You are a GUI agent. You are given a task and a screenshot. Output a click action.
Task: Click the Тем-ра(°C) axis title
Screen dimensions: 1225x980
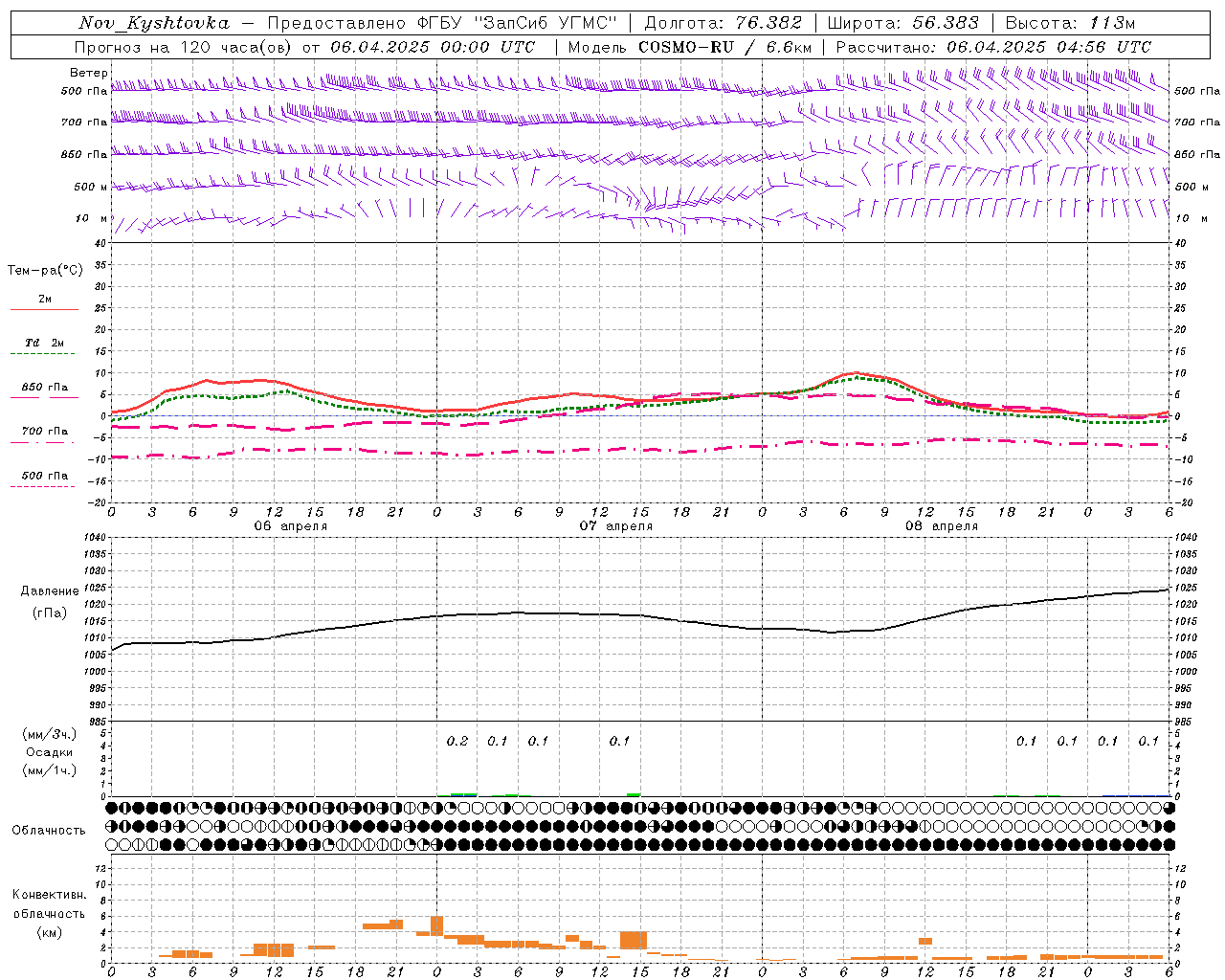(x=45, y=270)
